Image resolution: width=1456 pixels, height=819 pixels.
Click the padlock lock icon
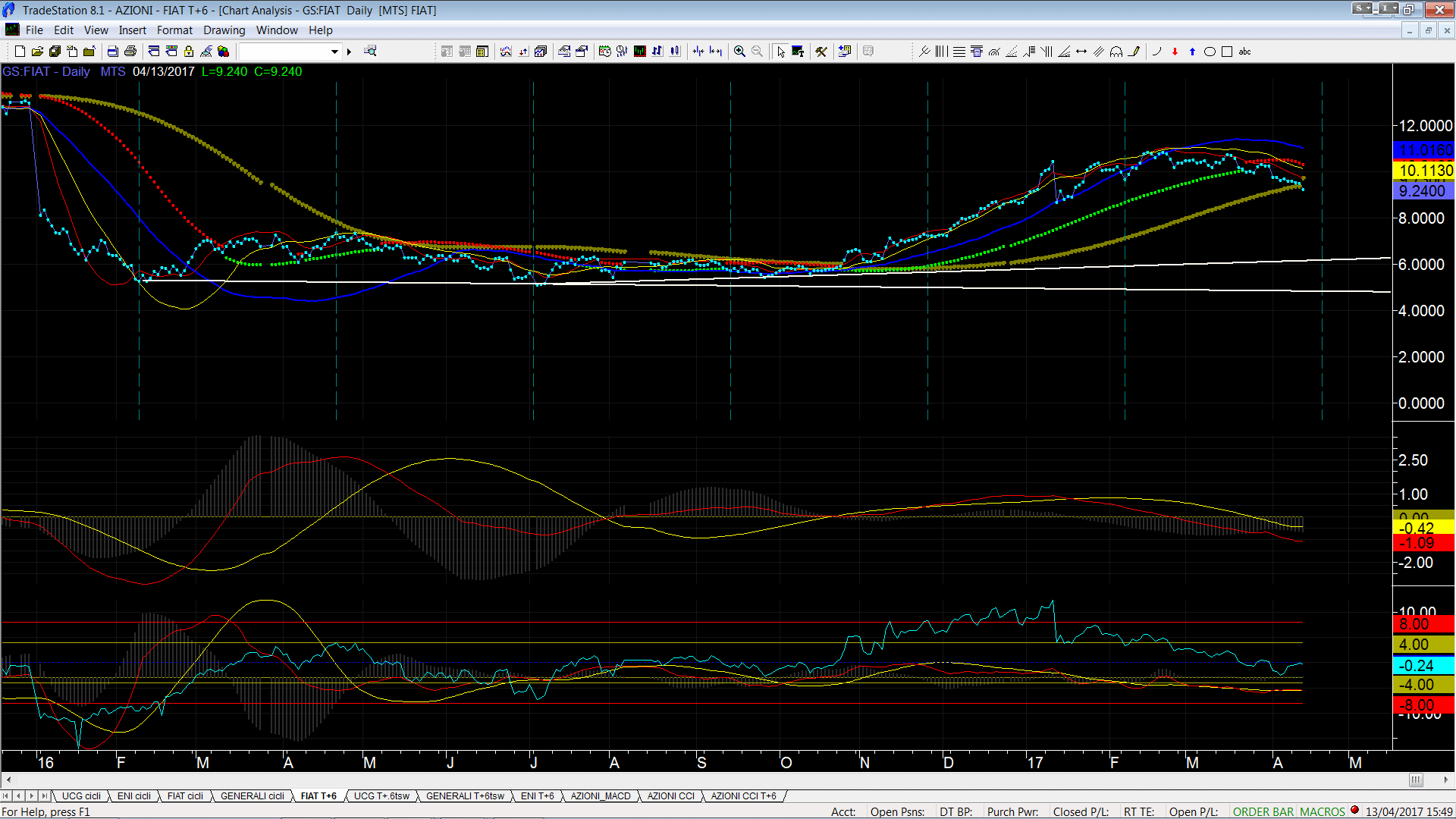click(x=189, y=52)
